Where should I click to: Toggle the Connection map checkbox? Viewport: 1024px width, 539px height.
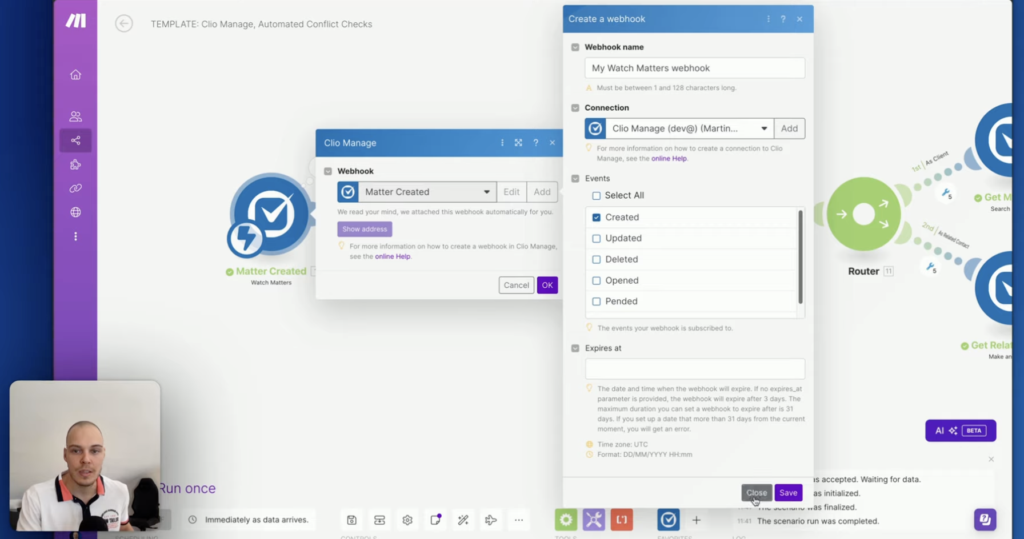point(575,108)
